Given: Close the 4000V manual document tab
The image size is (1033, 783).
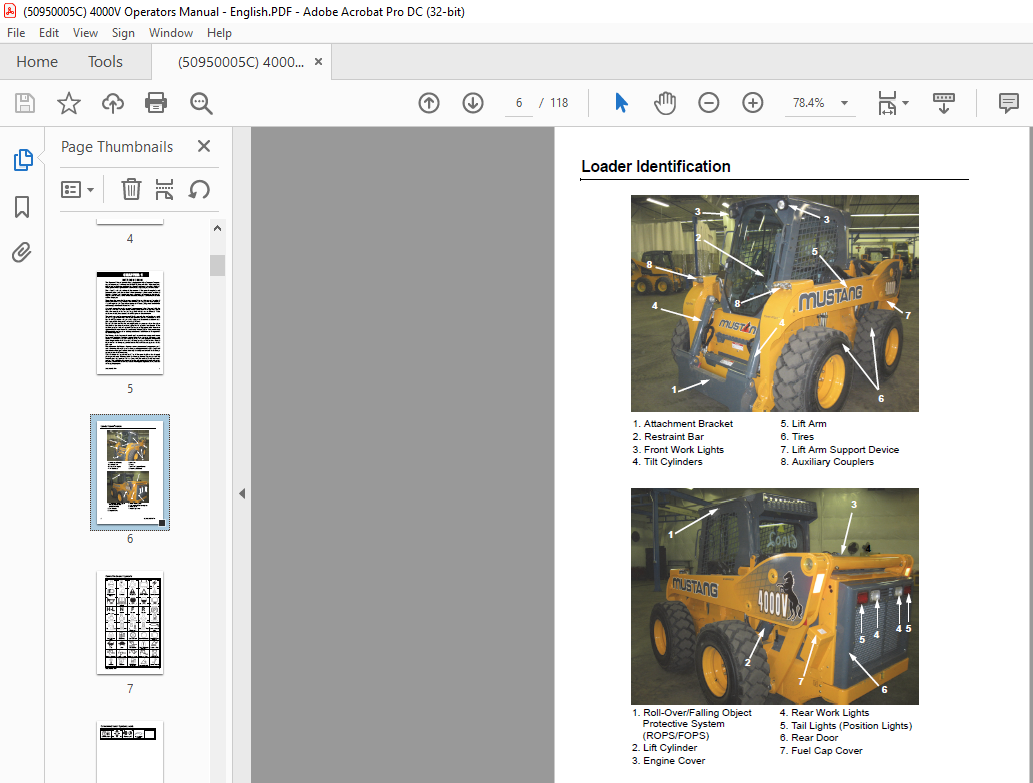Looking at the screenshot, I should [318, 62].
